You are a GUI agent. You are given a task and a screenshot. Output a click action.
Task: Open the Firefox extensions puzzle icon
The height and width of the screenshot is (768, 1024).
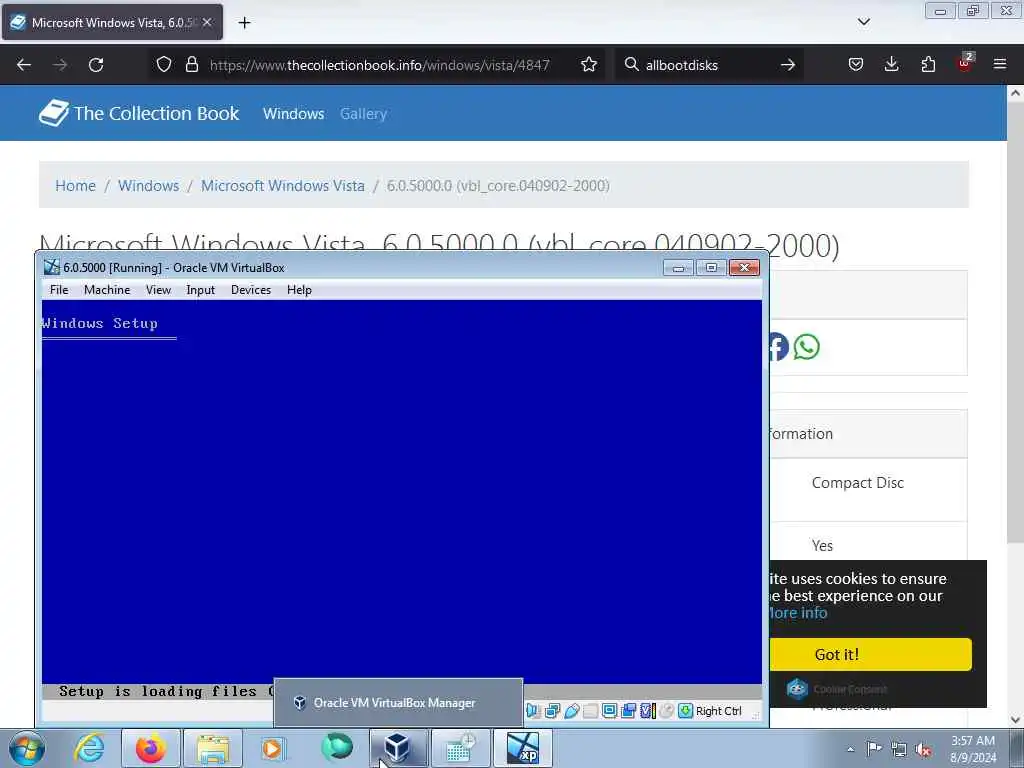coord(928,65)
